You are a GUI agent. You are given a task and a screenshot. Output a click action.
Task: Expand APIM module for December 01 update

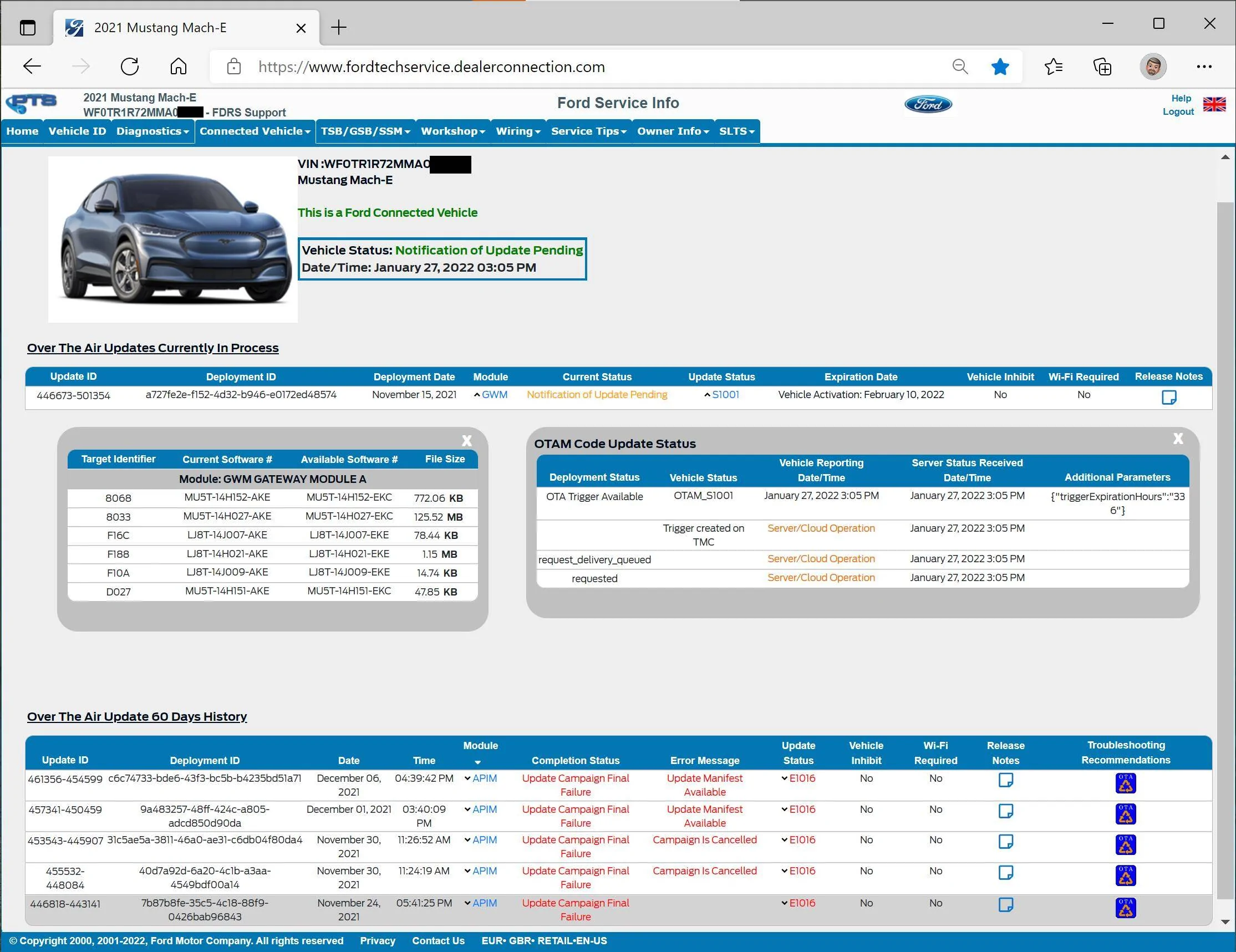pos(480,810)
